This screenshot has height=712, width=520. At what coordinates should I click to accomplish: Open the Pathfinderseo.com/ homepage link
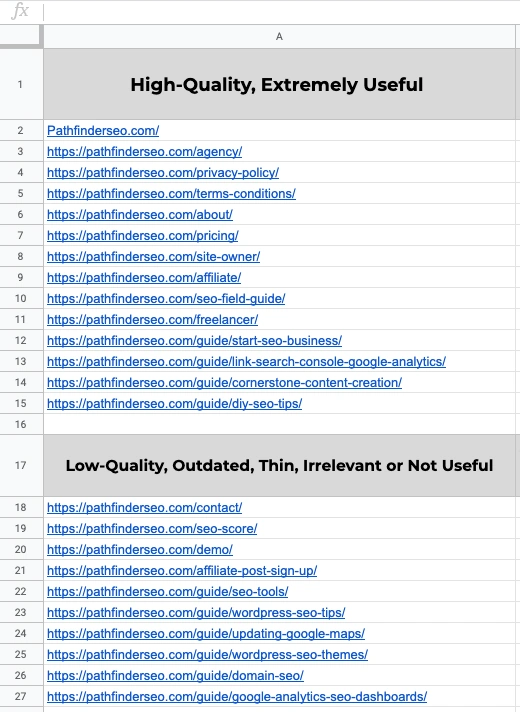[x=103, y=131]
